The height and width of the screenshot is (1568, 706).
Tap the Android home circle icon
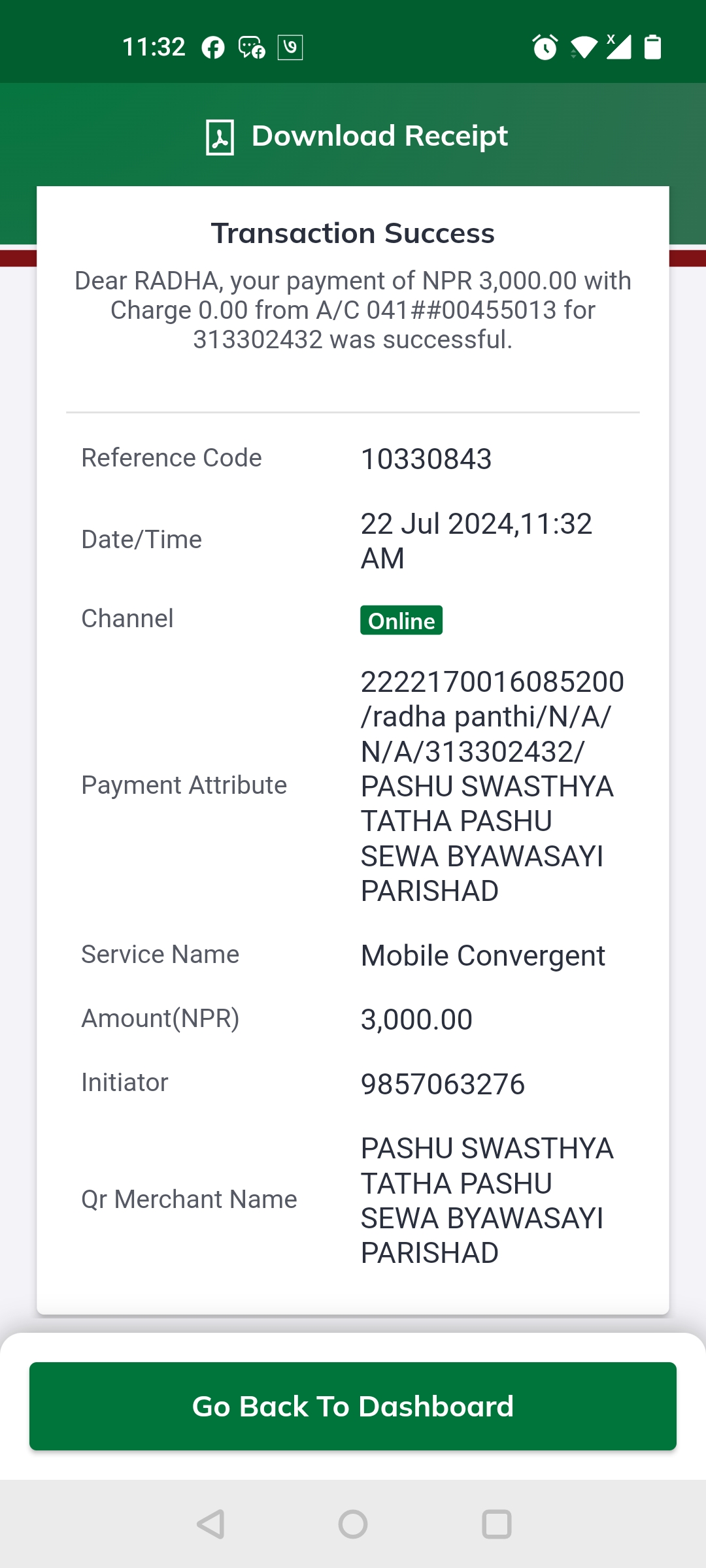[353, 1524]
